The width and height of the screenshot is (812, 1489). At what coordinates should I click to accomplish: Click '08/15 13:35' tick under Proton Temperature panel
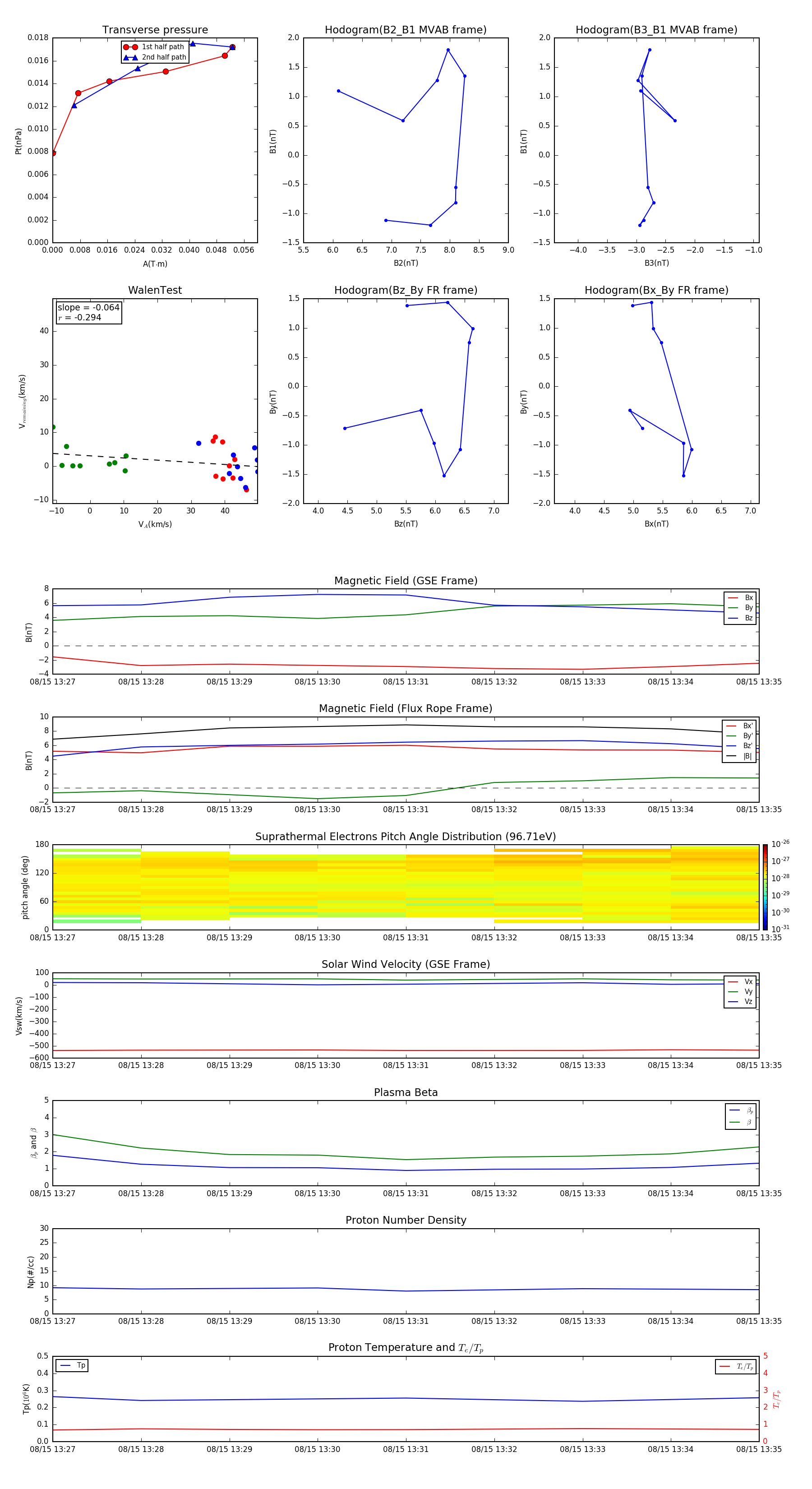click(x=759, y=1449)
